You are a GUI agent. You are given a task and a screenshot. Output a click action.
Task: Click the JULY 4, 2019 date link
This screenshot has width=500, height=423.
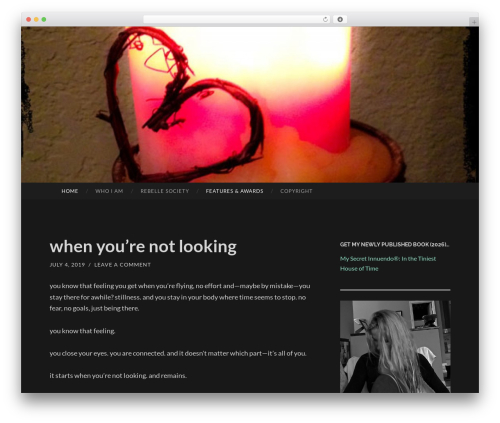coord(67,265)
